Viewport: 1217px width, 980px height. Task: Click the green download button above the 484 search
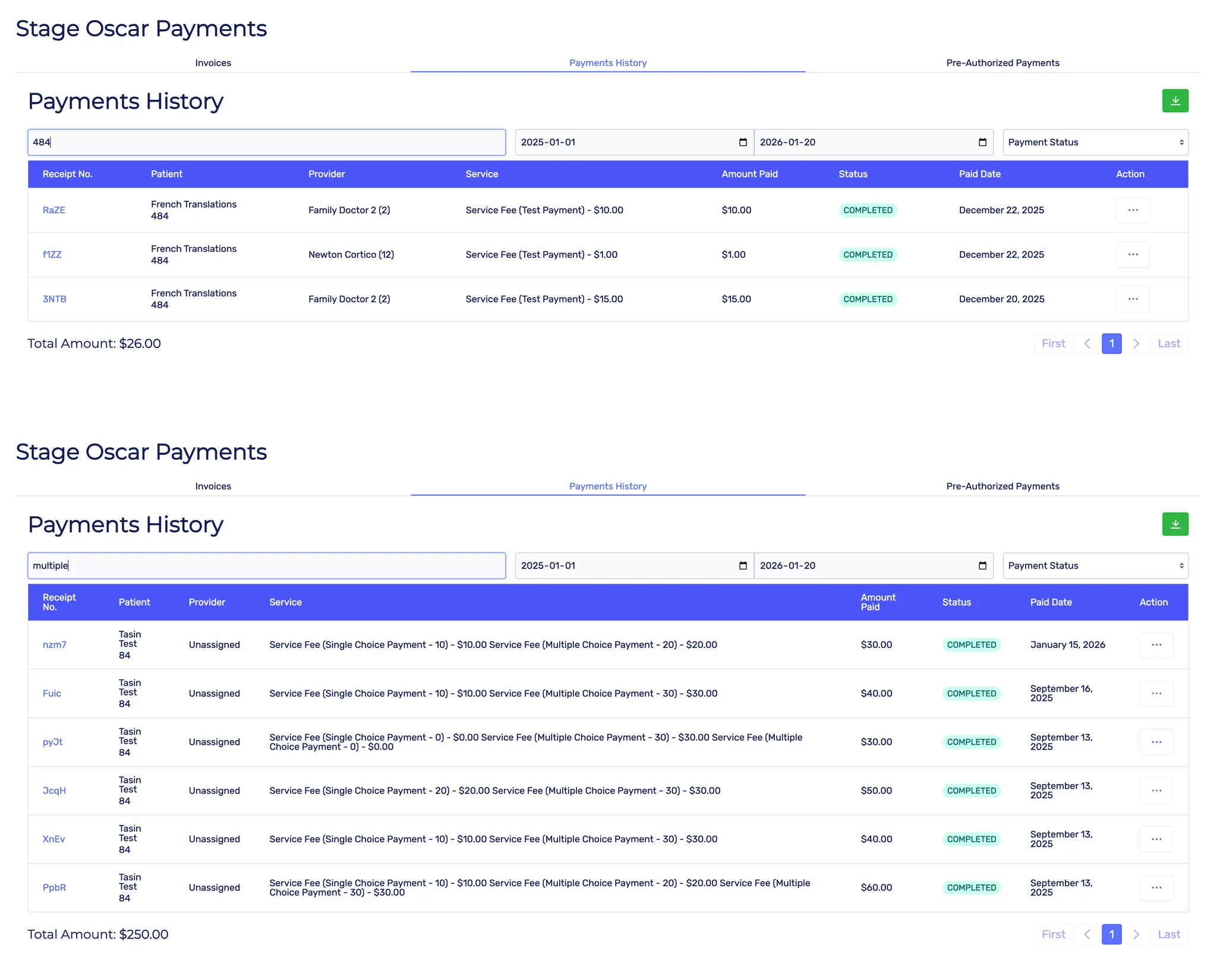1175,101
